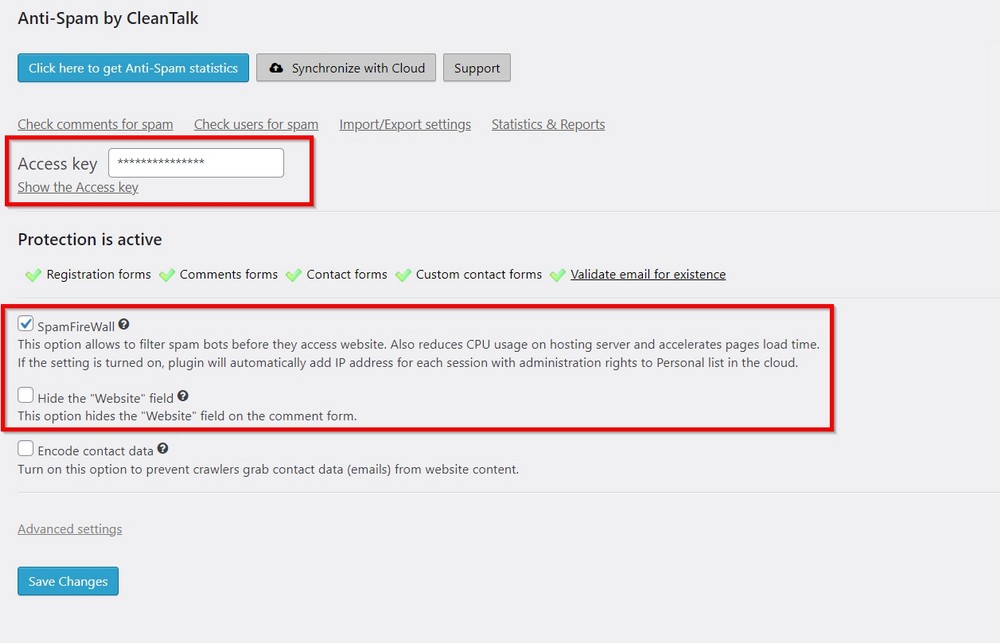This screenshot has height=643, width=1000.
Task: Click the "Custom contact forms" label
Action: (479, 274)
